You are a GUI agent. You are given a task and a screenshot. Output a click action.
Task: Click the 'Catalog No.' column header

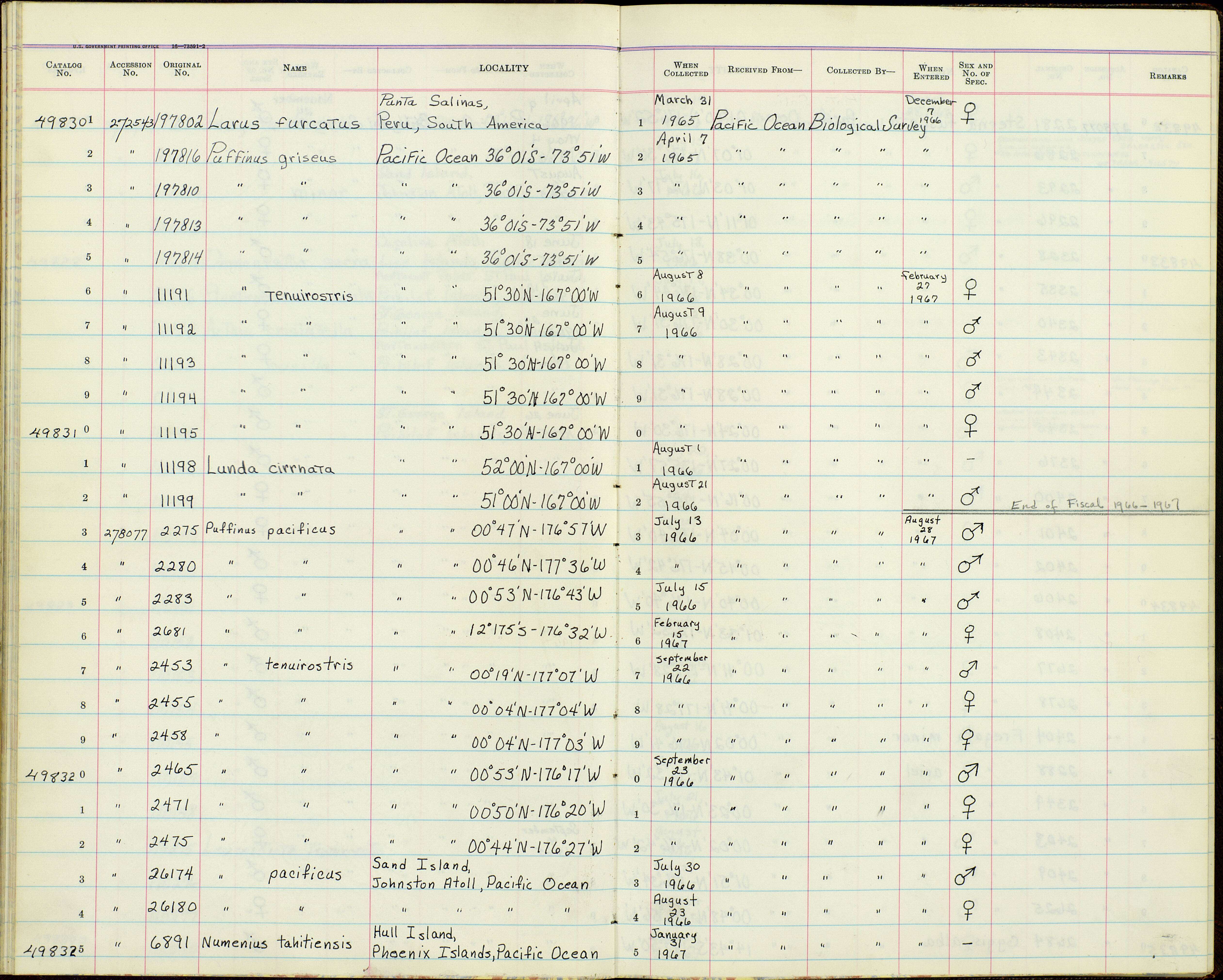click(x=64, y=69)
